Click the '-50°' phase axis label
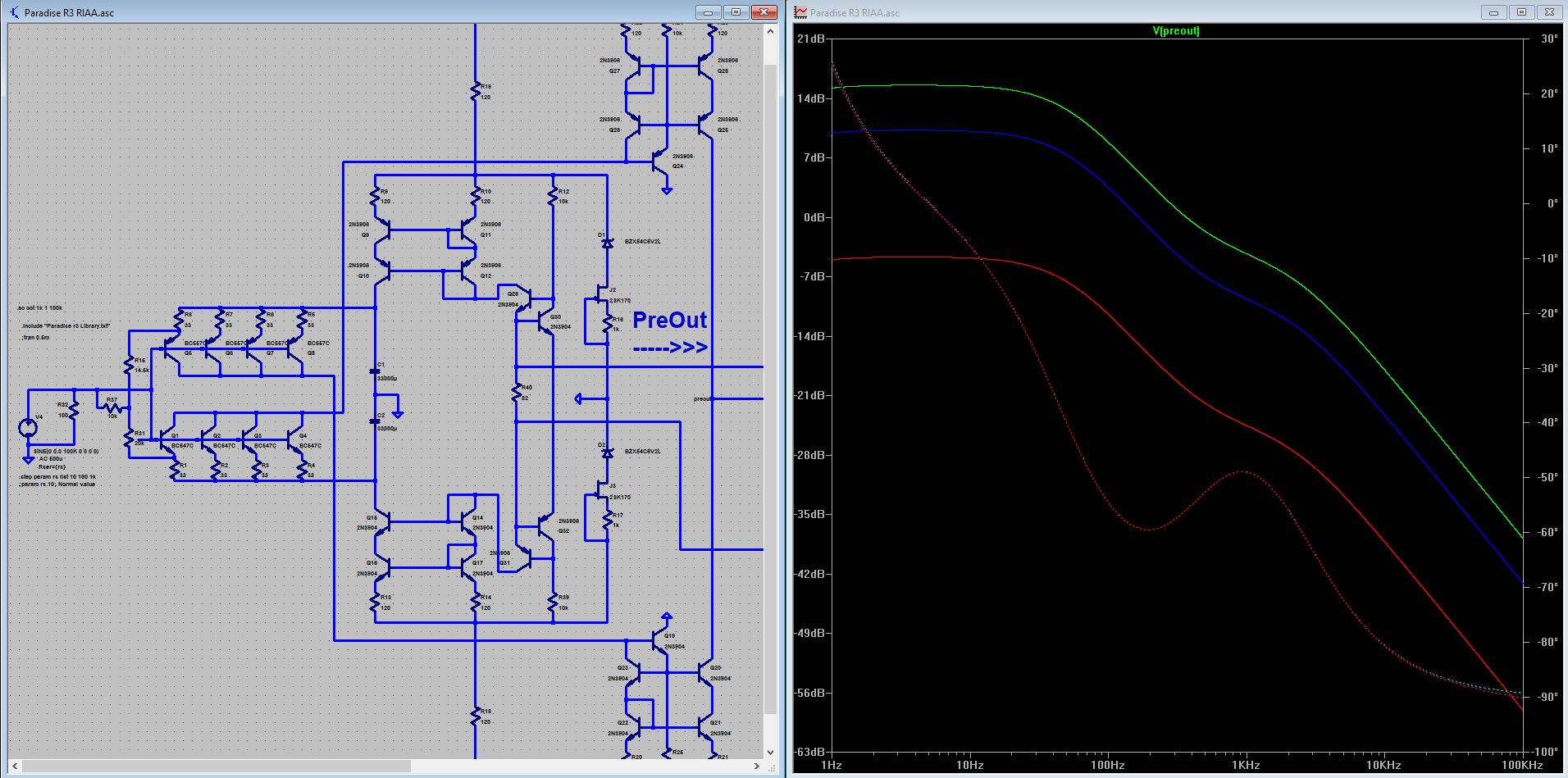Viewport: 1568px width, 778px height. 1547,477
